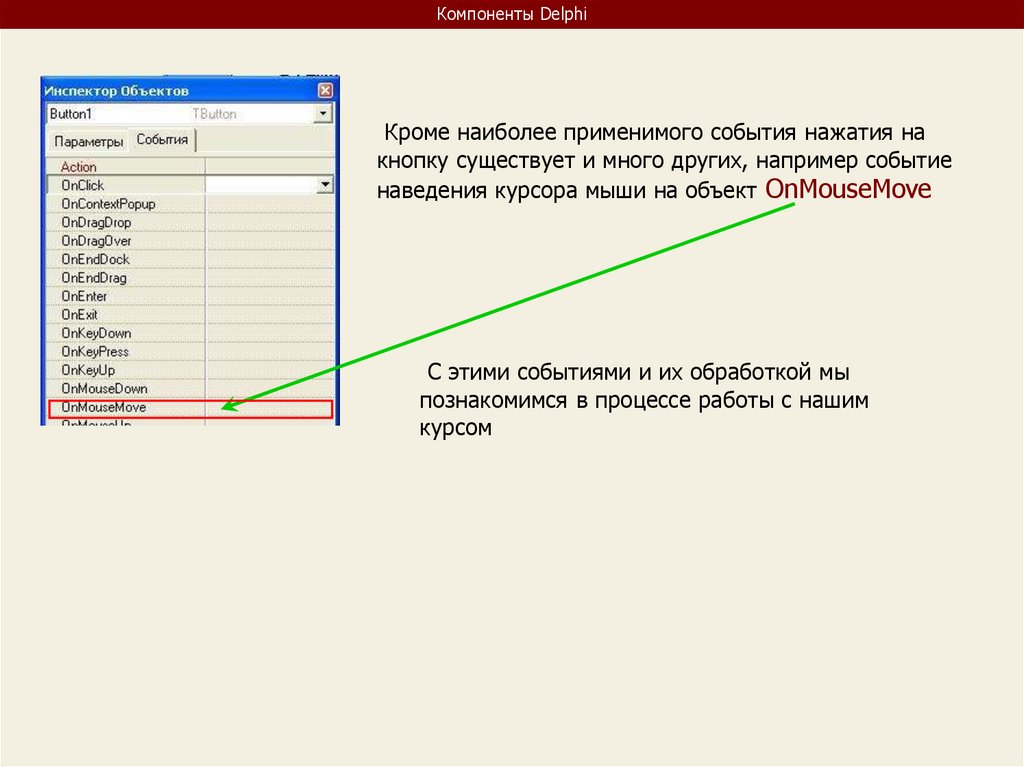Select the OnKeyUp event row
Viewport: 1024px width, 767px height.
click(x=190, y=370)
